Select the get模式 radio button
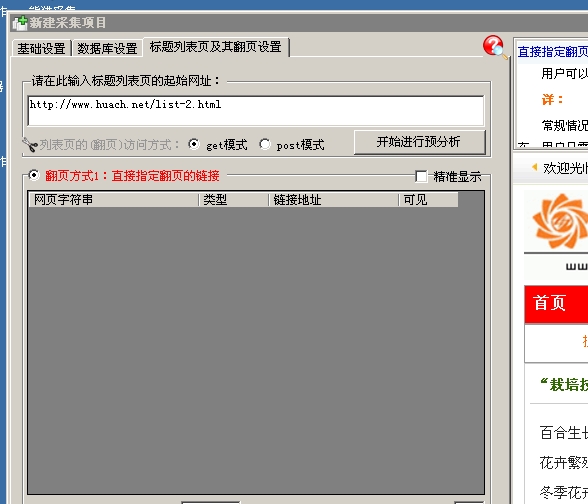 point(194,144)
